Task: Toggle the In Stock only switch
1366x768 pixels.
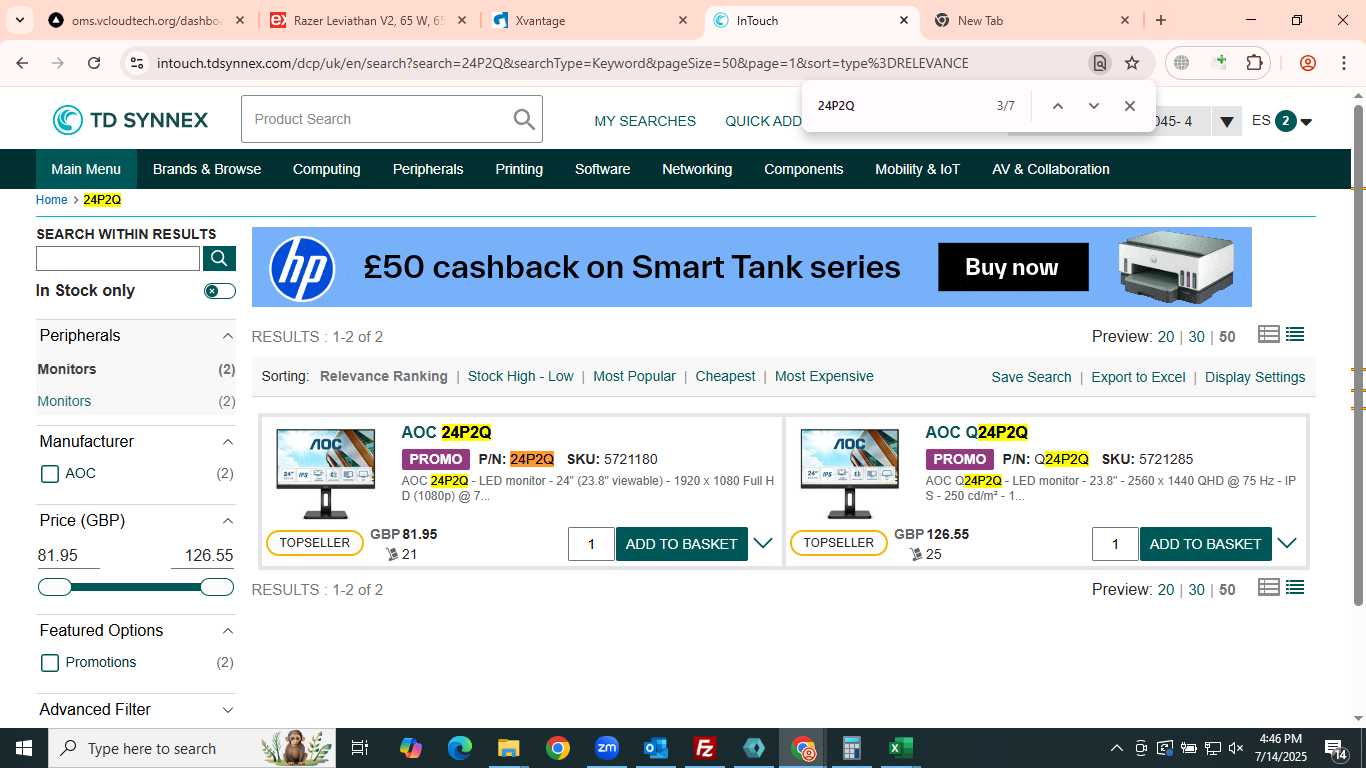Action: tap(220, 291)
